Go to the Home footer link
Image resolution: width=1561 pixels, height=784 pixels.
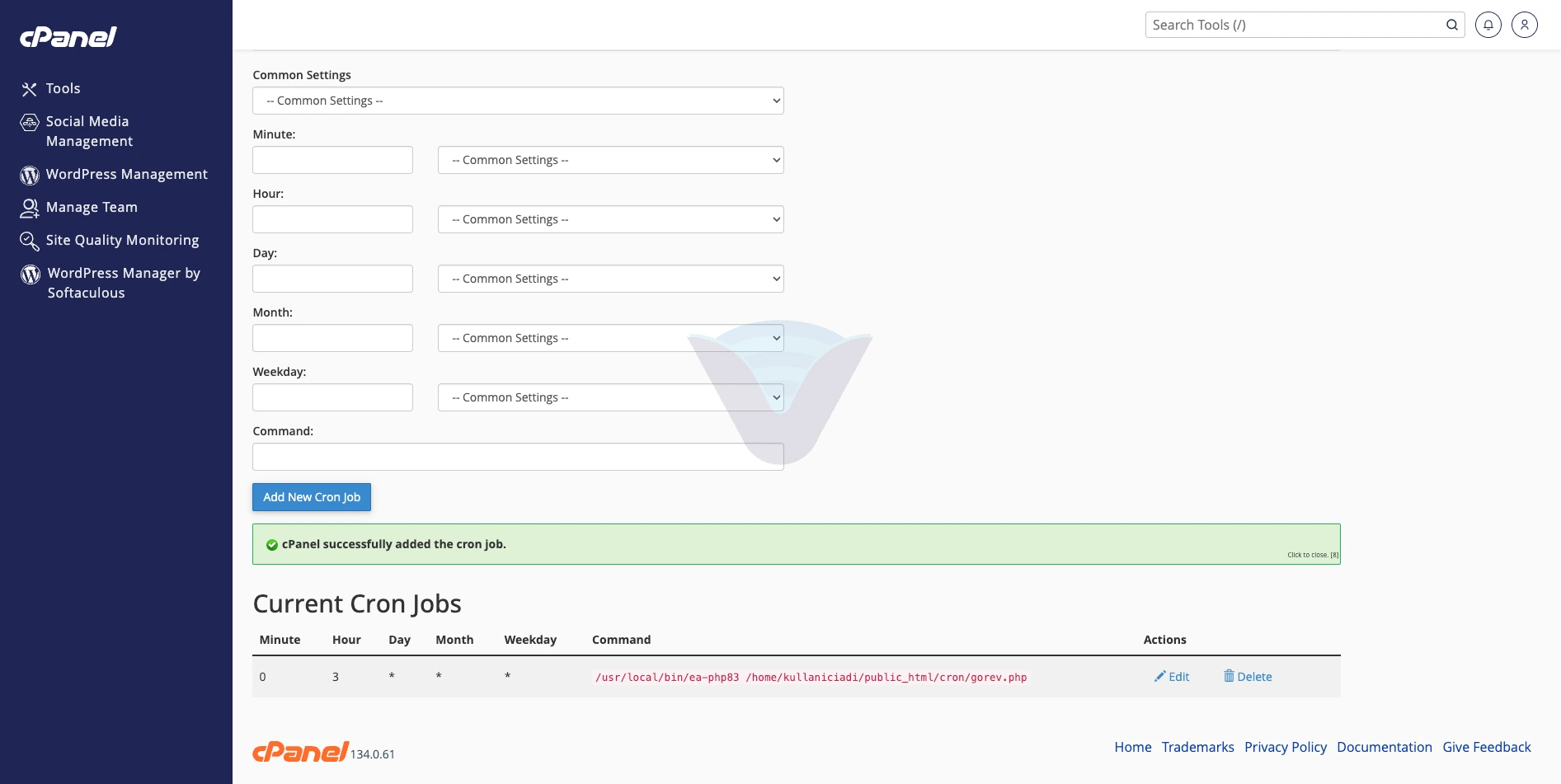[x=1133, y=747]
